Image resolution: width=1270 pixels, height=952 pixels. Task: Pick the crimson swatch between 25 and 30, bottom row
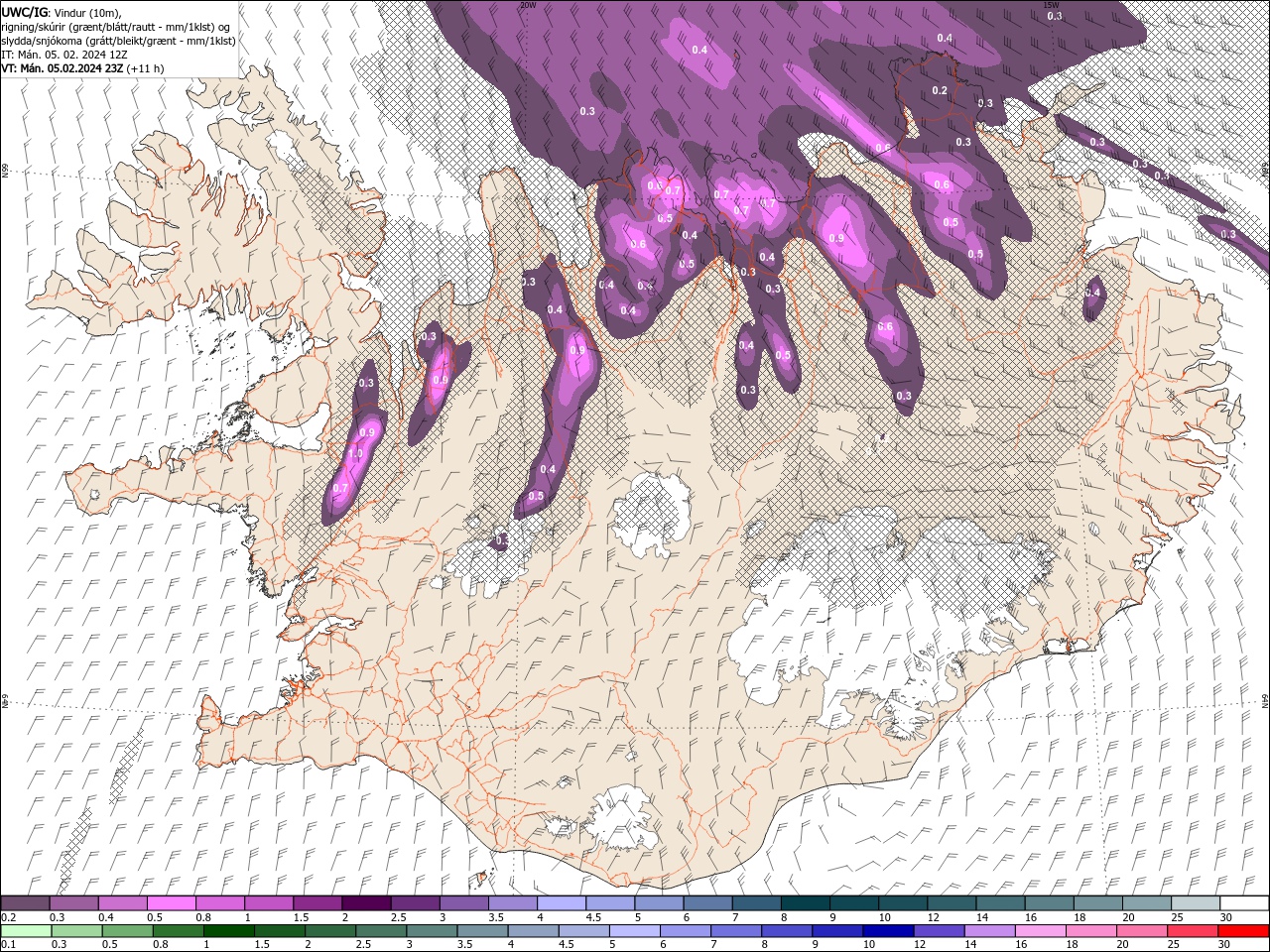tap(1192, 930)
